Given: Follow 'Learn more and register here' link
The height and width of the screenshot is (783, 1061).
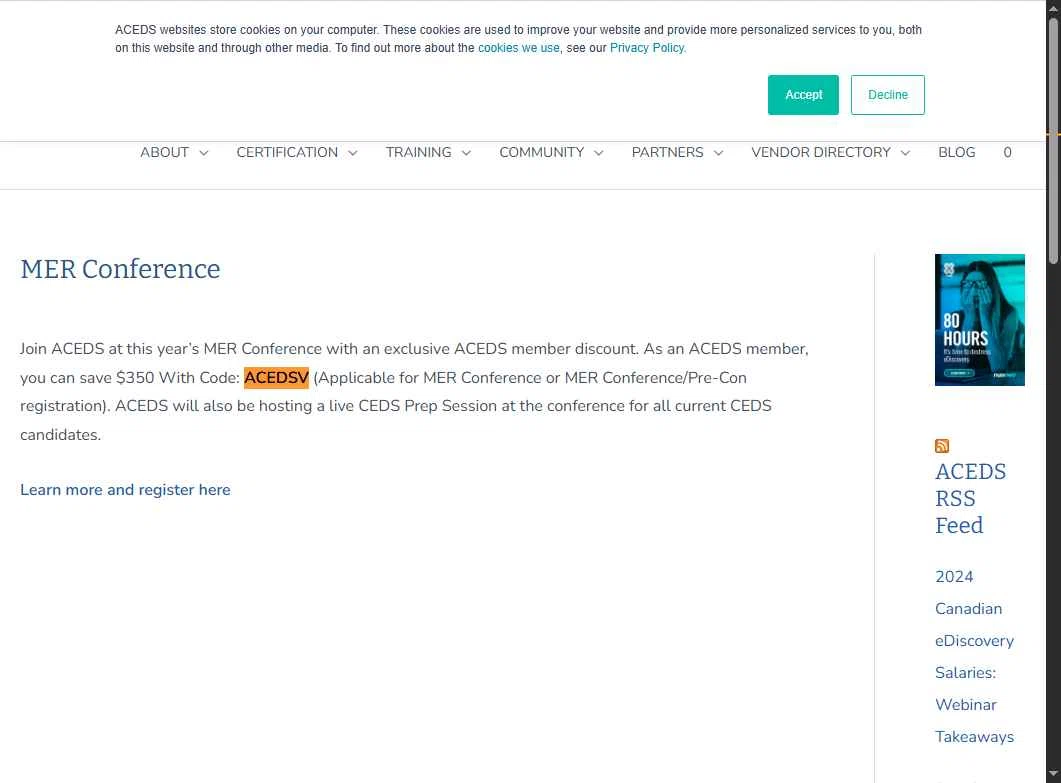Looking at the screenshot, I should 125,490.
